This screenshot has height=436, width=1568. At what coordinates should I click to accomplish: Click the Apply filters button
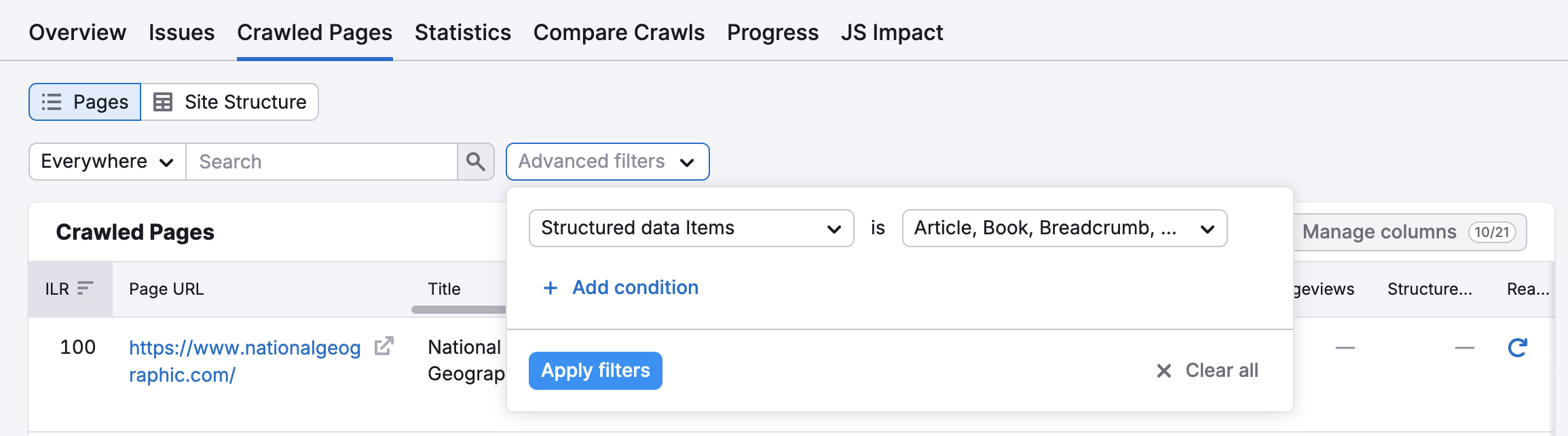595,370
